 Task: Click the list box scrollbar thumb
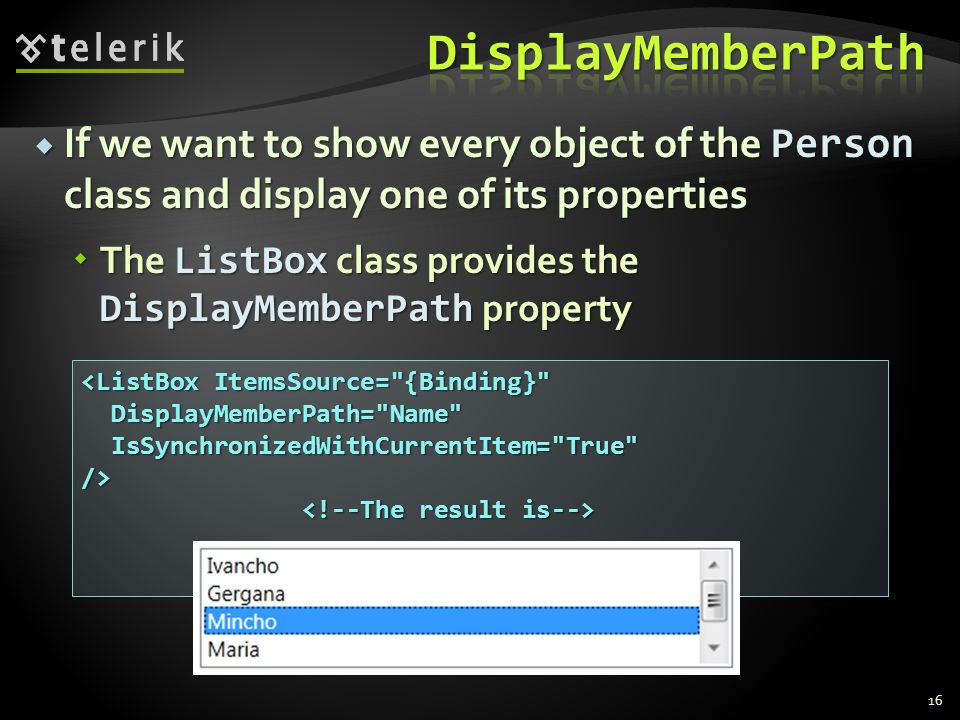[x=713, y=601]
